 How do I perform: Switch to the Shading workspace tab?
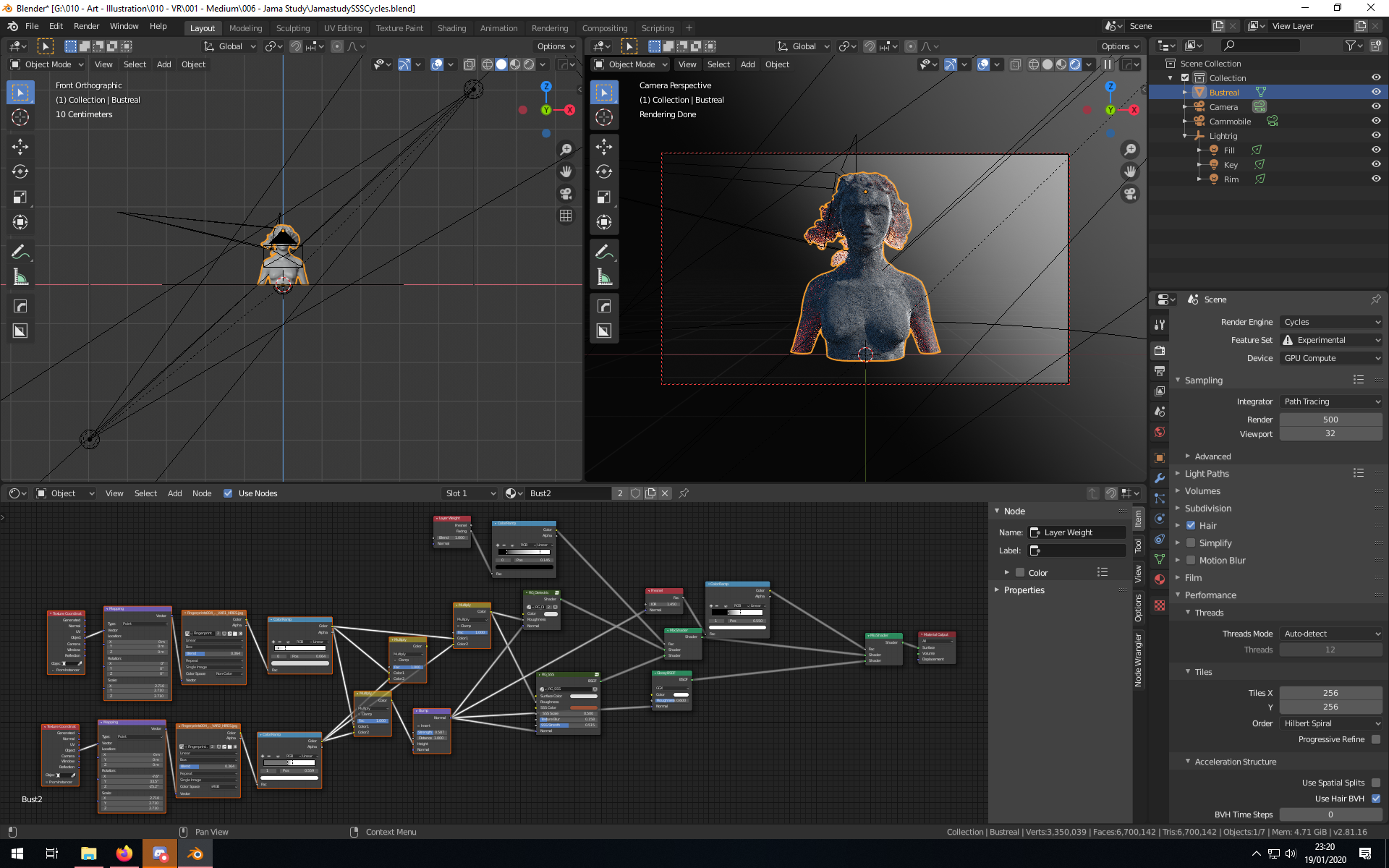[x=451, y=28]
